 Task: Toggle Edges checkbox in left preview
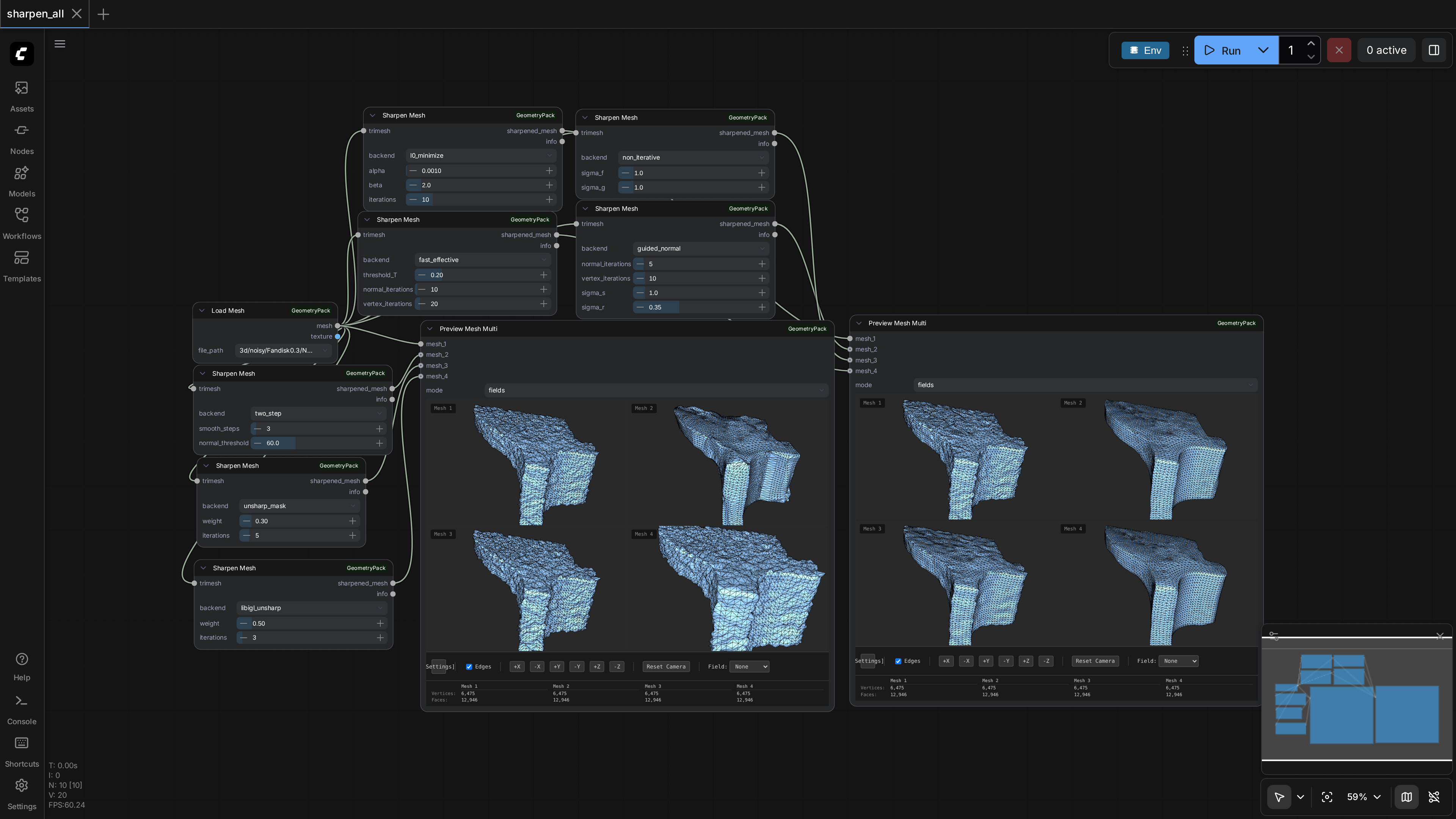click(469, 667)
